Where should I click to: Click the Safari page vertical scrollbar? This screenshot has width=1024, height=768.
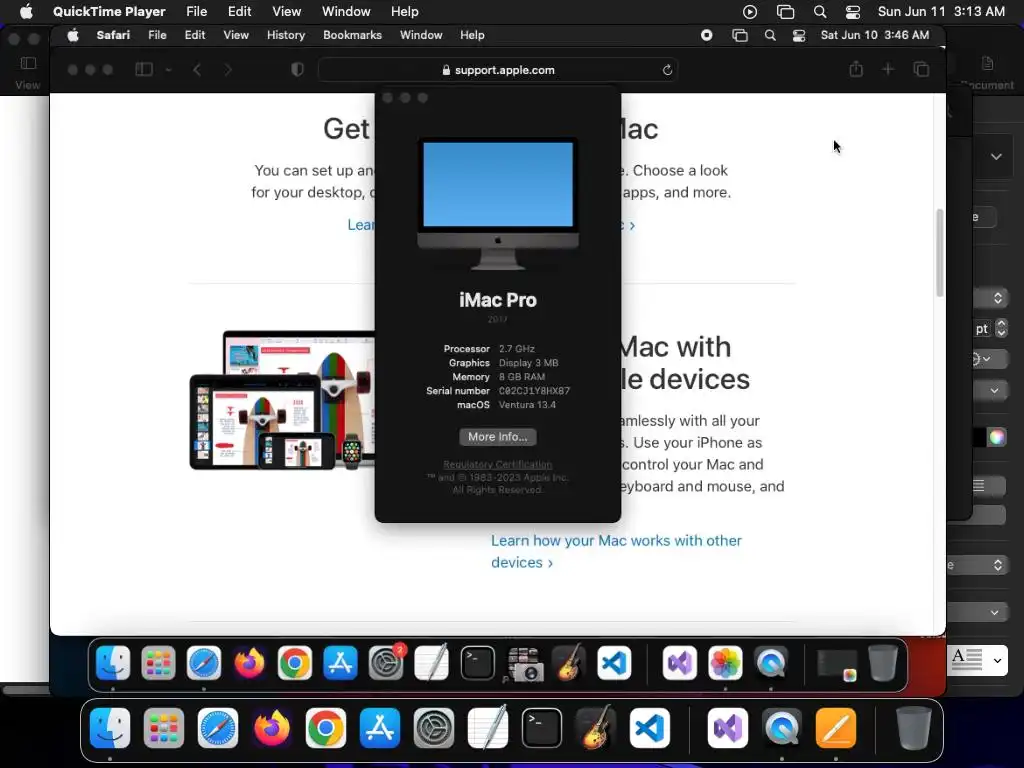(x=940, y=253)
